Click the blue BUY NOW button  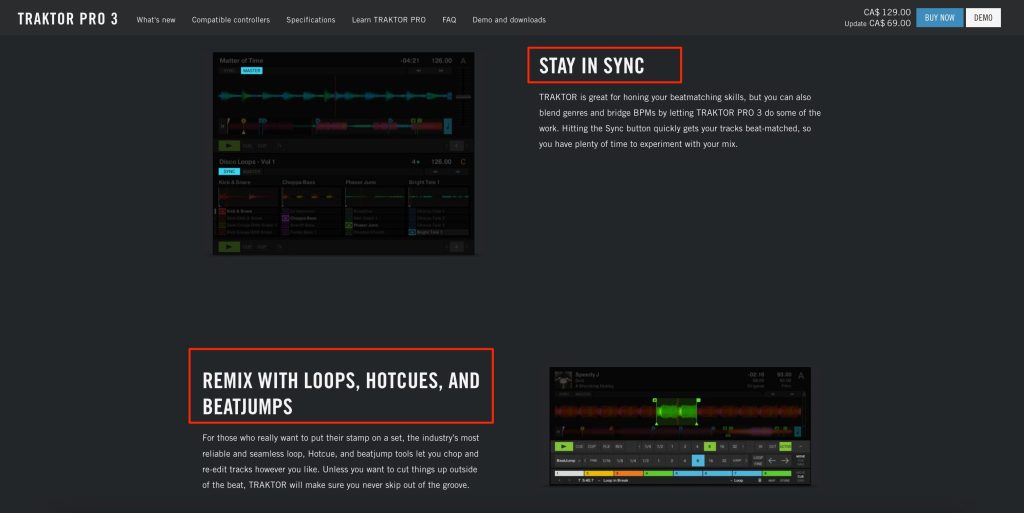click(x=939, y=18)
